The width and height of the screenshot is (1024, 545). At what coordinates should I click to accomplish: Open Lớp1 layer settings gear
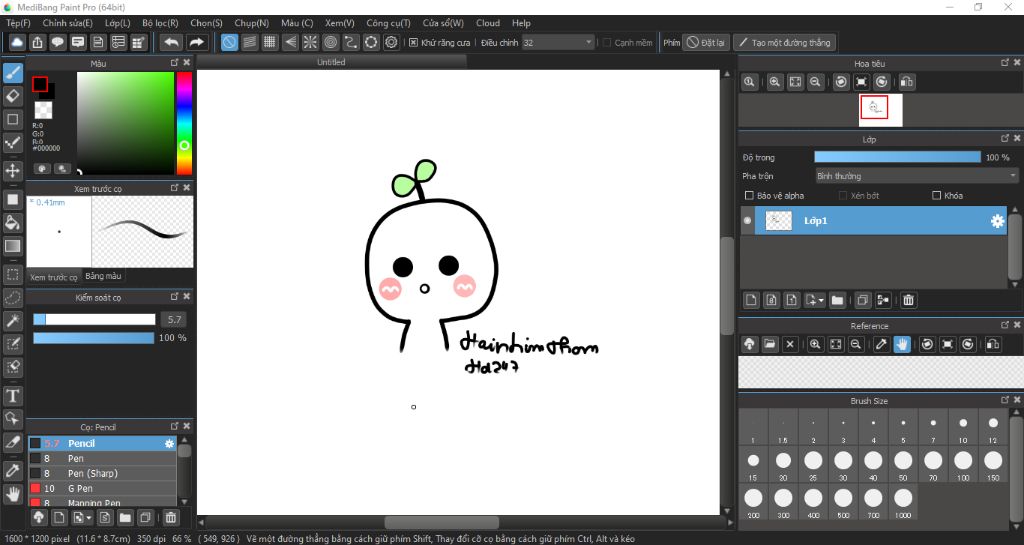pyautogui.click(x=996, y=221)
